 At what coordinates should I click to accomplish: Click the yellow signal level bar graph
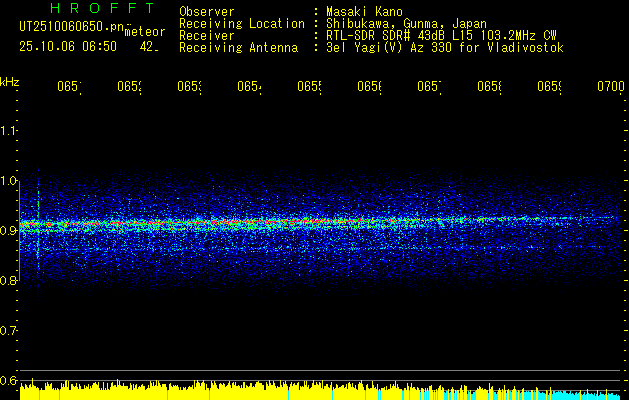(x=231, y=391)
